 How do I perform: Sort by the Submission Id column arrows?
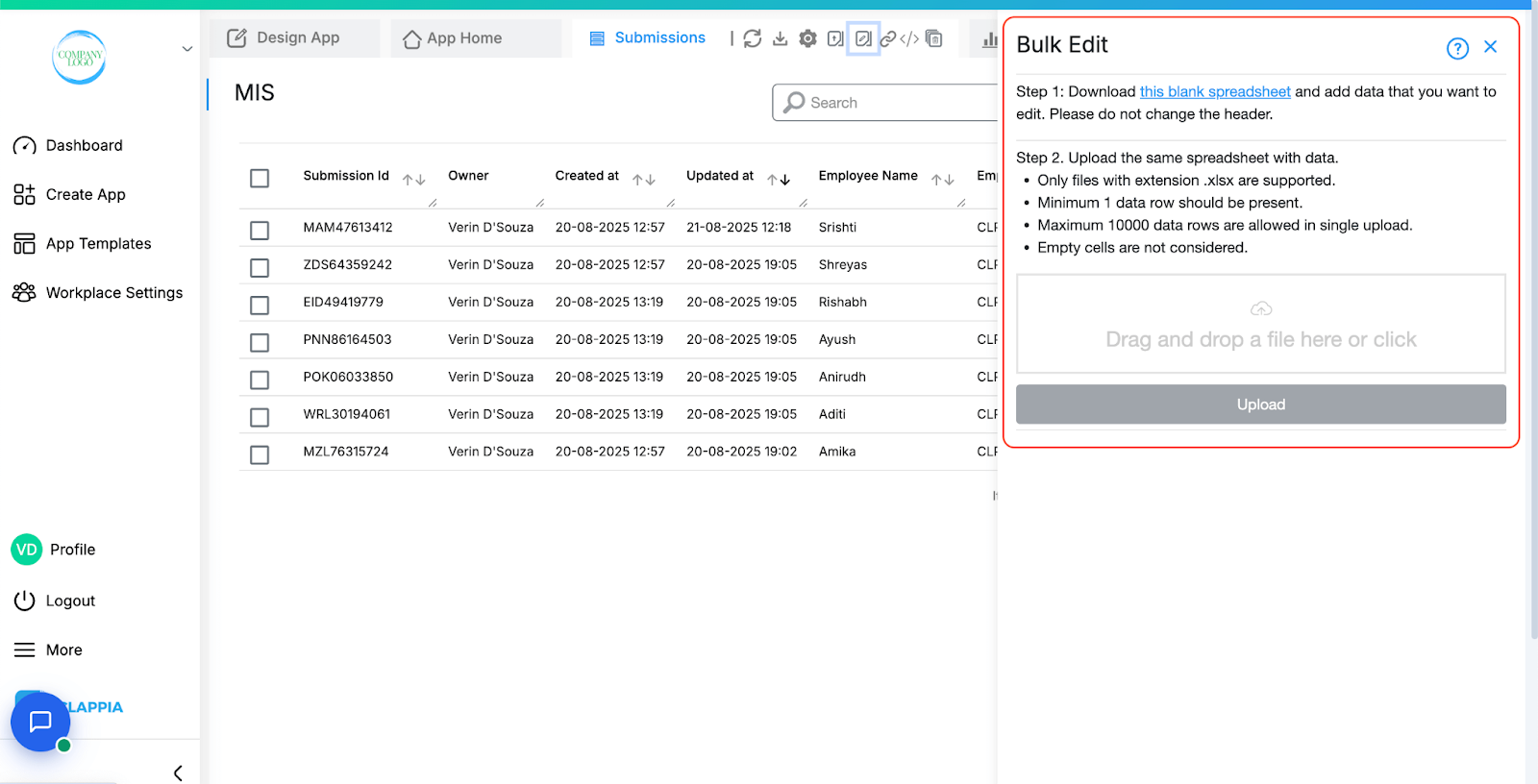coord(414,180)
